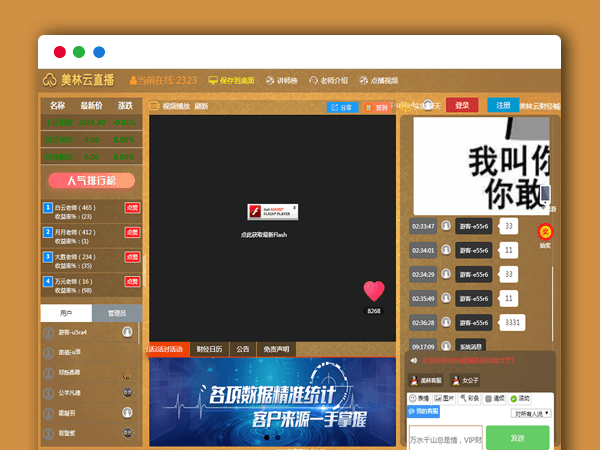Click the 点此获取最新Flash link
Image resolution: width=600 pixels, height=450 pixels.
(264, 235)
